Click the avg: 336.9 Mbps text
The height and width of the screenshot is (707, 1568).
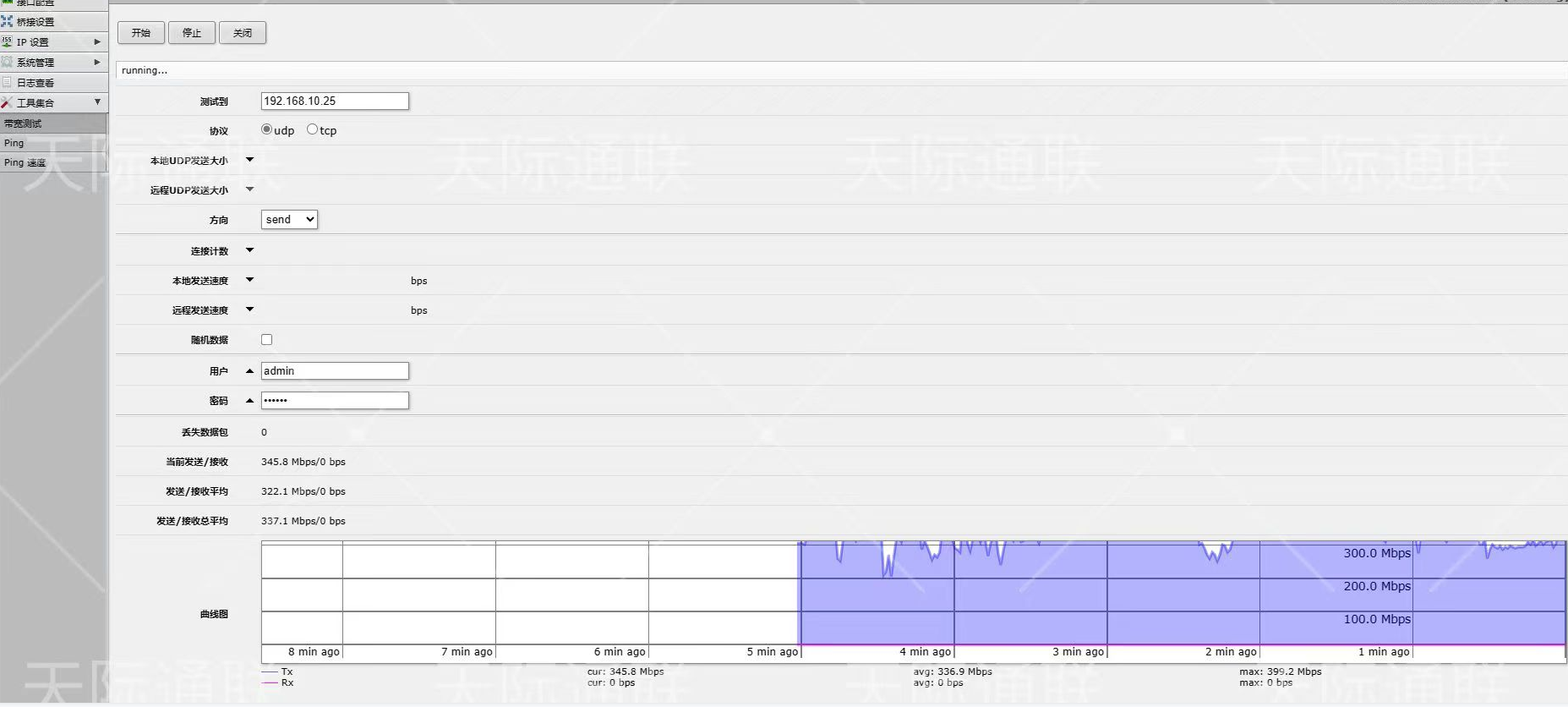point(953,671)
